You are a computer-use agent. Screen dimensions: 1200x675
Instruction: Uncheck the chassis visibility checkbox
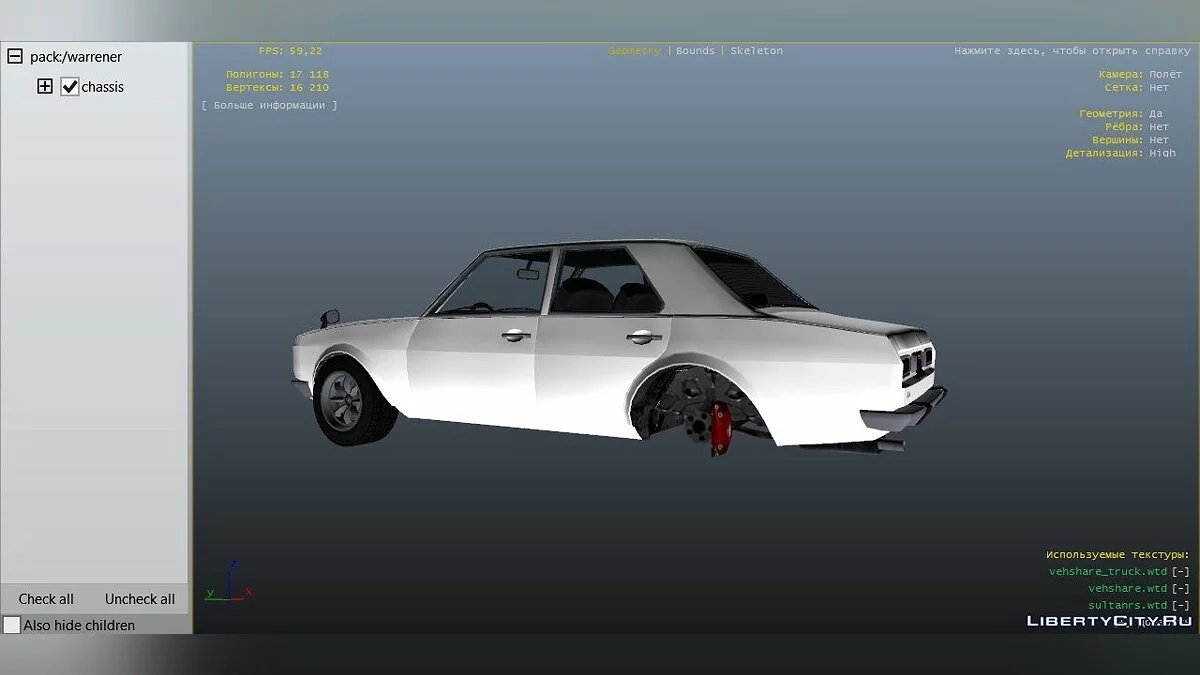pos(70,87)
